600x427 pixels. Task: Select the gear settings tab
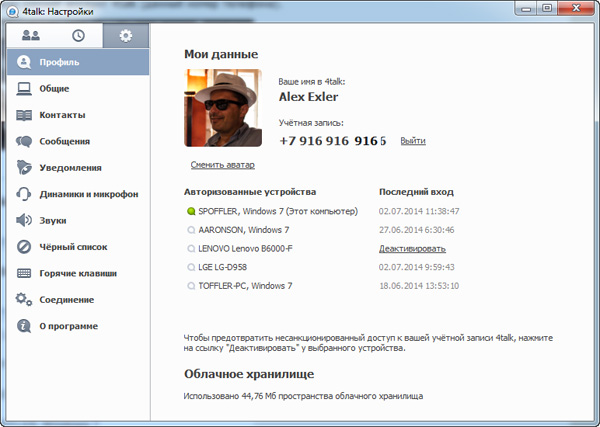125,37
